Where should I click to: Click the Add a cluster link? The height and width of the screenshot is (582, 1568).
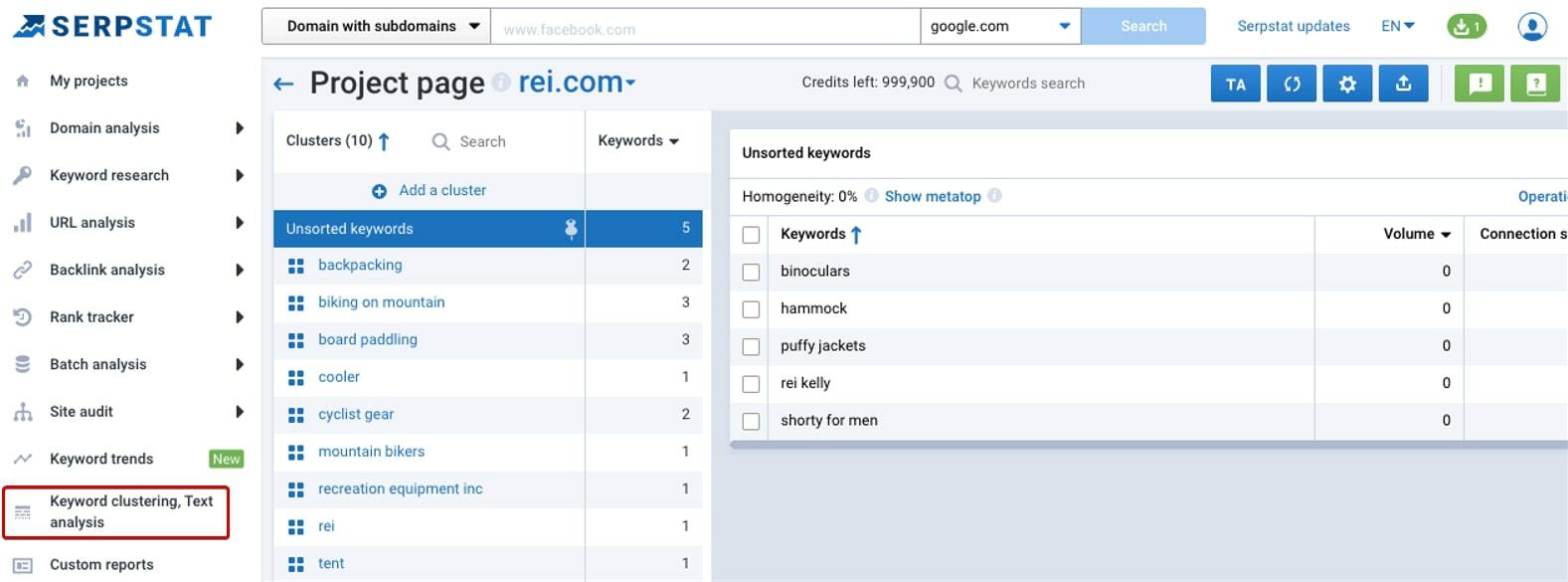coord(442,190)
